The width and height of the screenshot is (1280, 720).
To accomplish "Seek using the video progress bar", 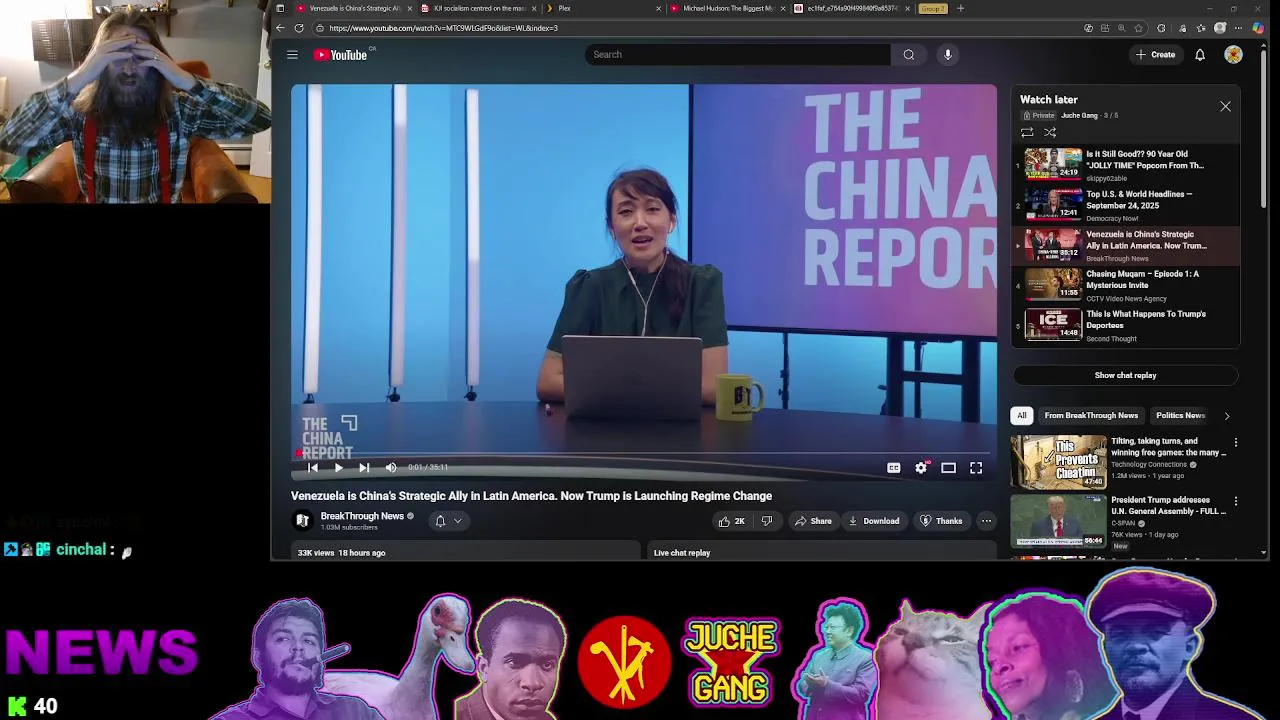I will (644, 453).
